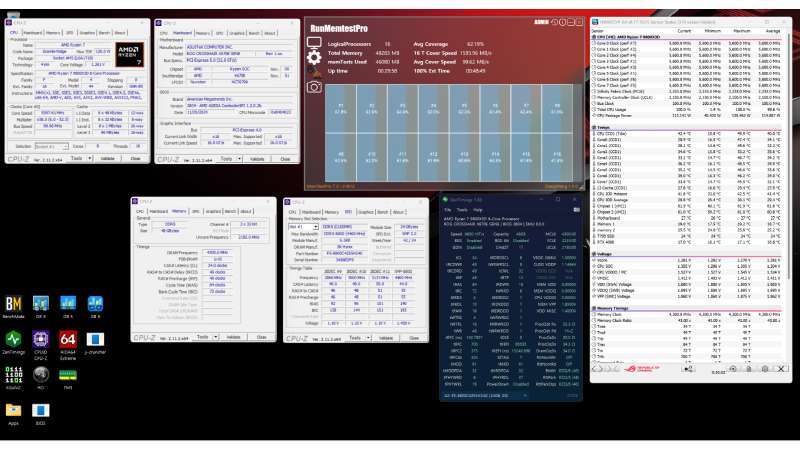
Task: Open the Slot #1 dropdown in CPU-Z SPD window
Action: (304, 227)
